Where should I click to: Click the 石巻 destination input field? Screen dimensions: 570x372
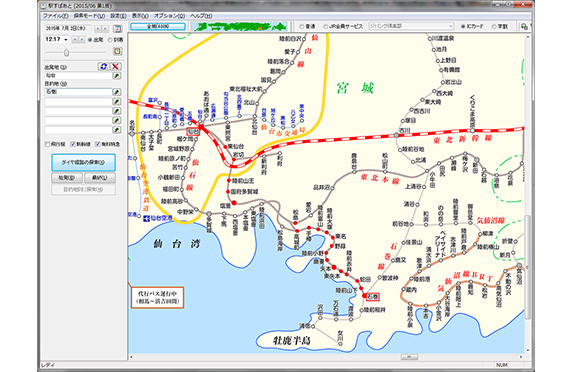(78, 92)
